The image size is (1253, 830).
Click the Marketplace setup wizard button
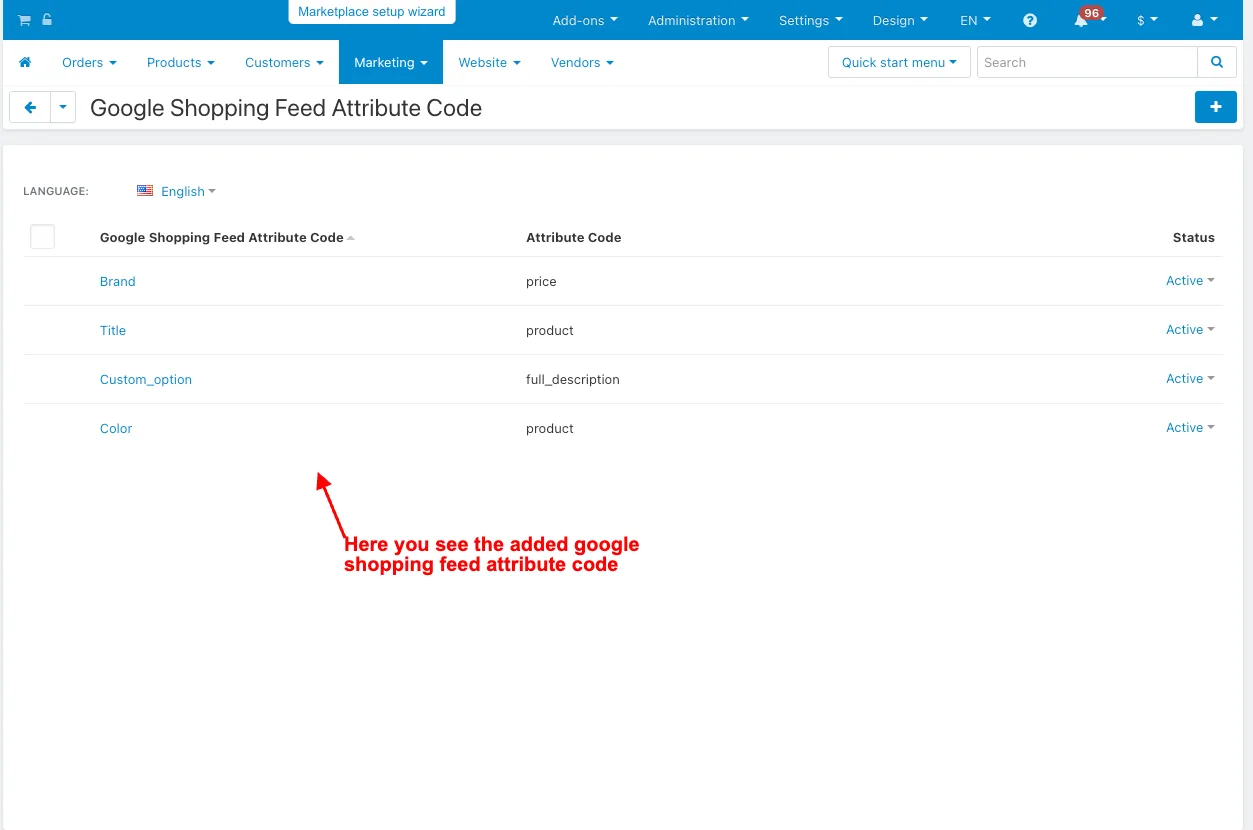pyautogui.click(x=372, y=12)
